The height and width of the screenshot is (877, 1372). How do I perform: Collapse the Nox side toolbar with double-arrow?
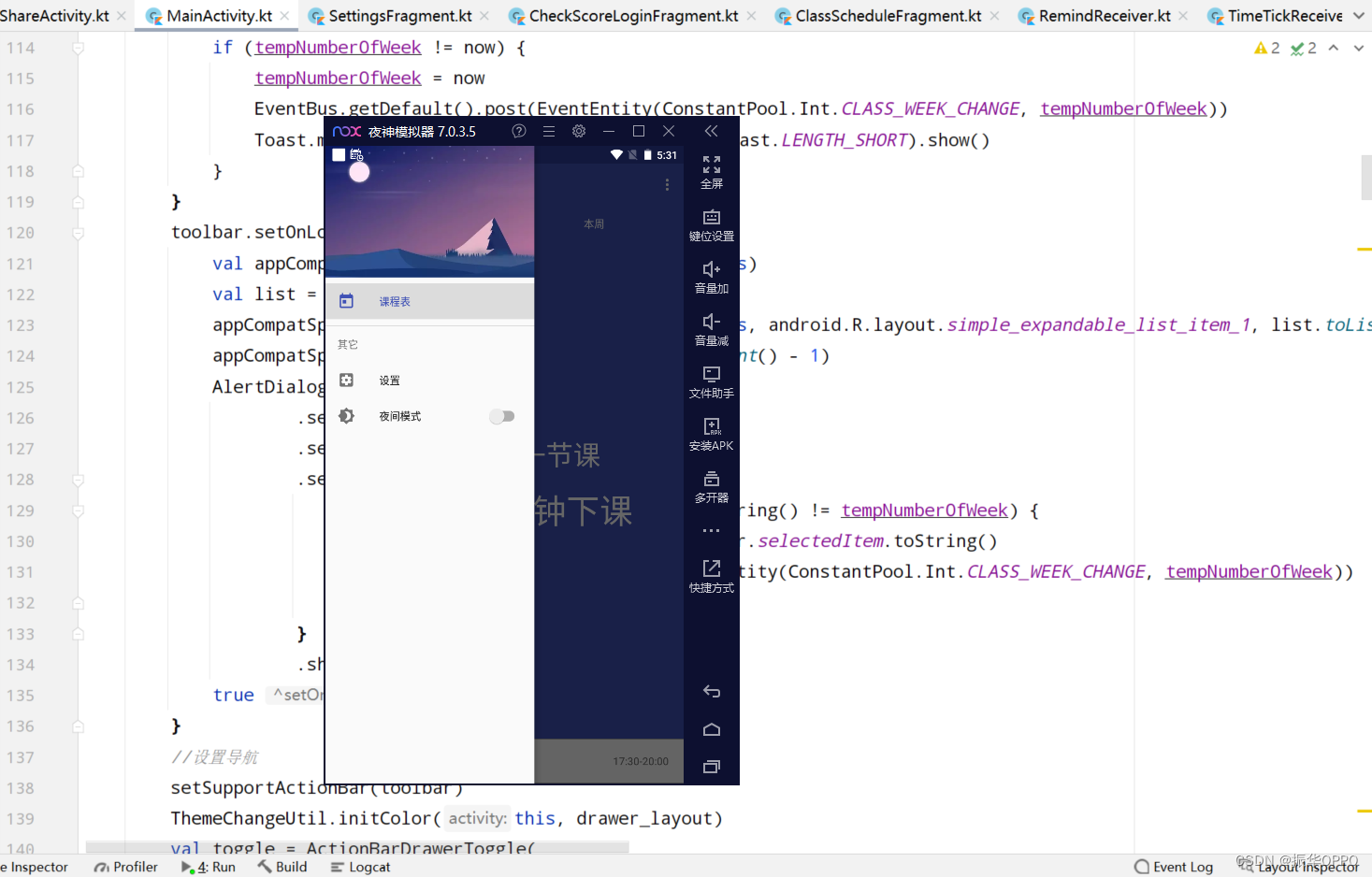pyautogui.click(x=712, y=132)
